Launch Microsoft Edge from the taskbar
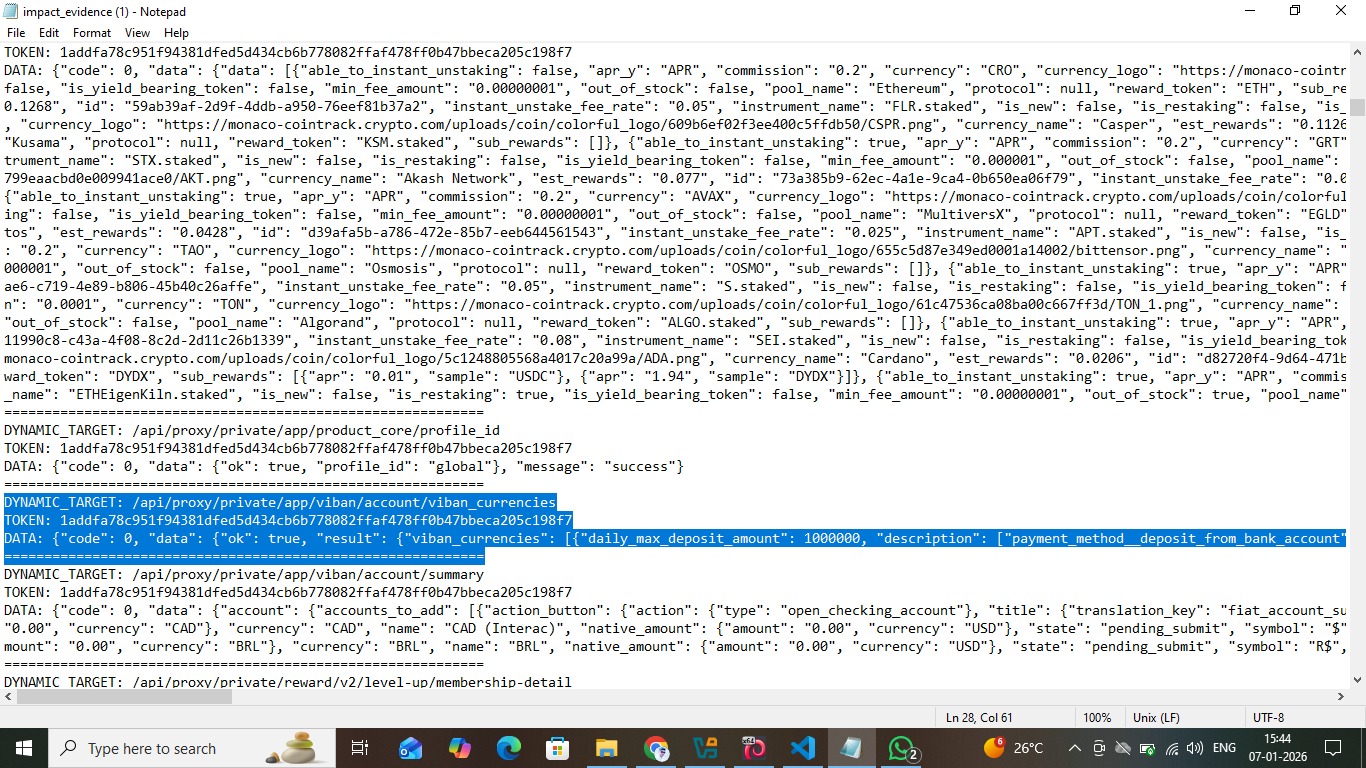The image size is (1366, 768). (x=508, y=748)
